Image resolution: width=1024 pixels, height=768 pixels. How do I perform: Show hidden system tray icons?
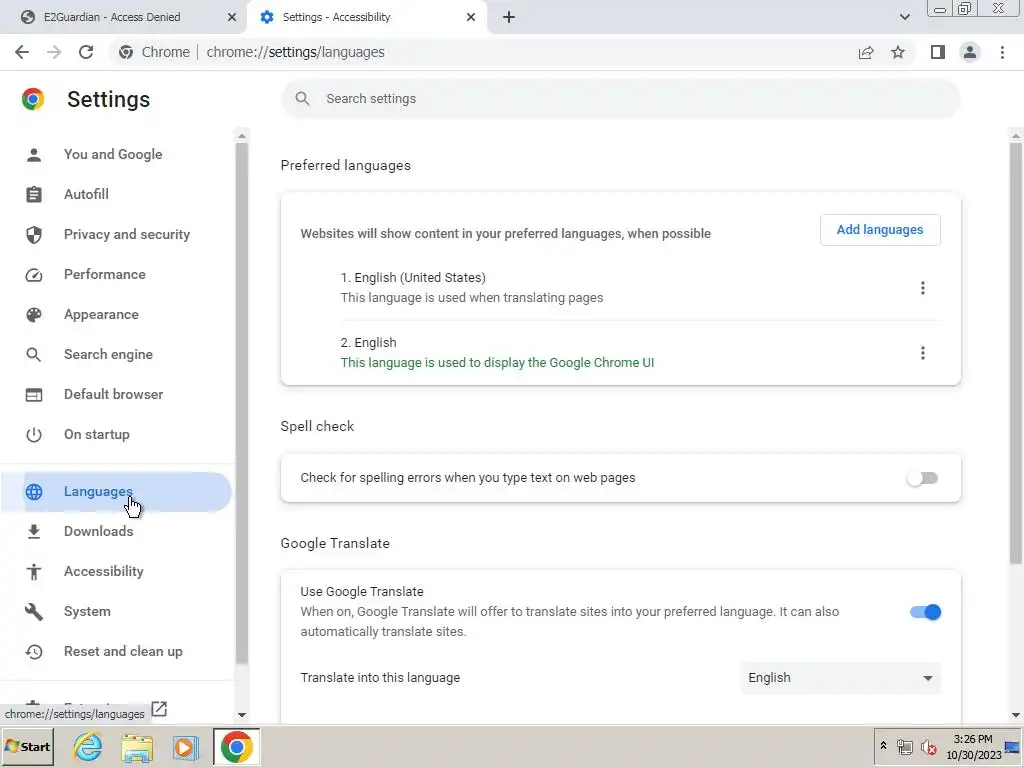pos(884,745)
